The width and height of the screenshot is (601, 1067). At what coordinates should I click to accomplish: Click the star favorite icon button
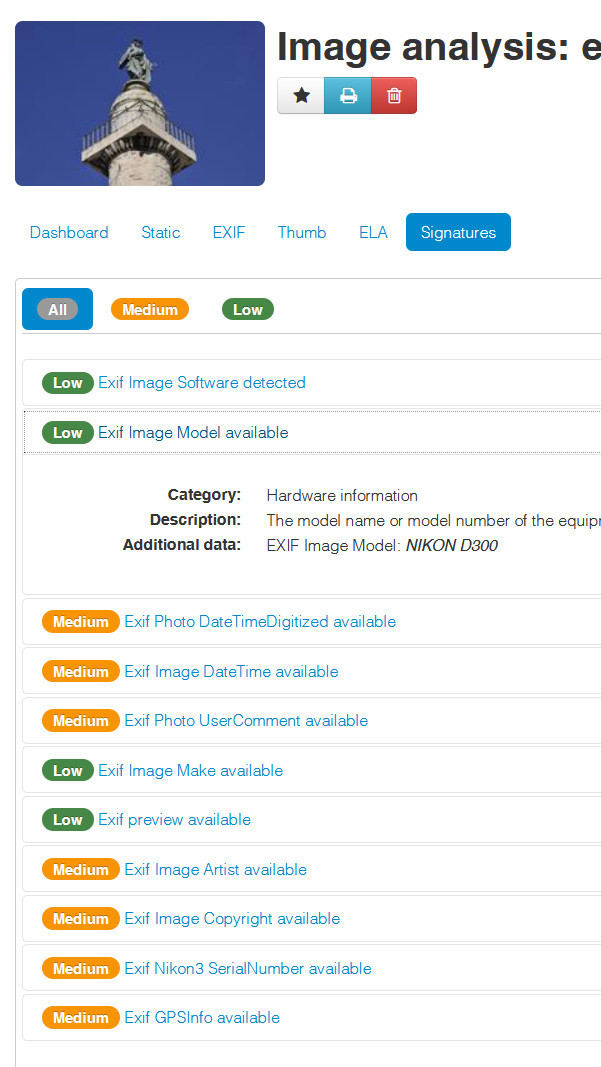[x=301, y=95]
